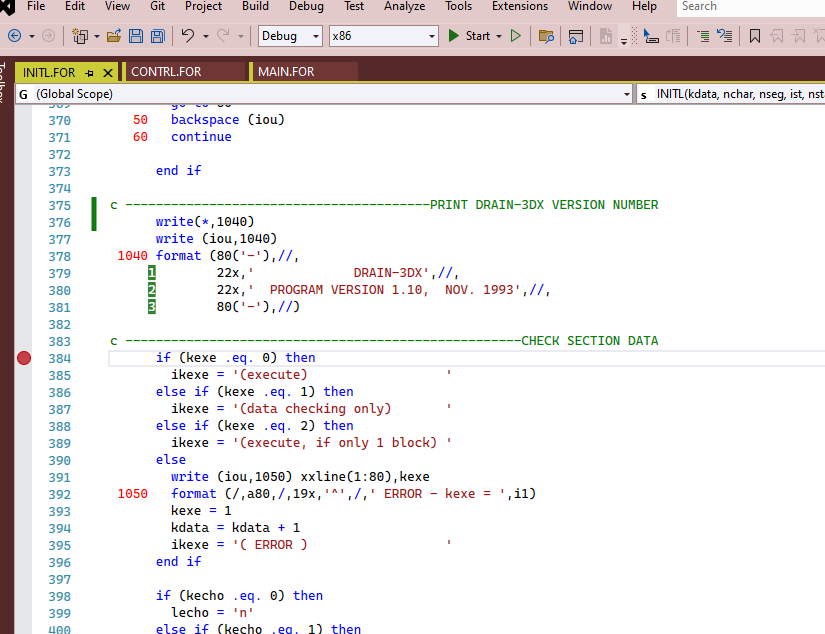Click the navigate backward arrow icon
This screenshot has height=634, width=825.
click(x=15, y=36)
